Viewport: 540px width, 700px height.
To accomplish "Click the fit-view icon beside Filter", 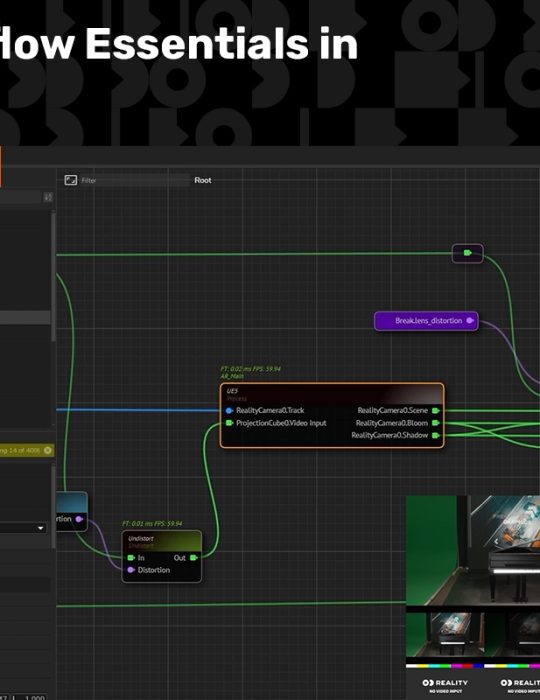I will (71, 180).
